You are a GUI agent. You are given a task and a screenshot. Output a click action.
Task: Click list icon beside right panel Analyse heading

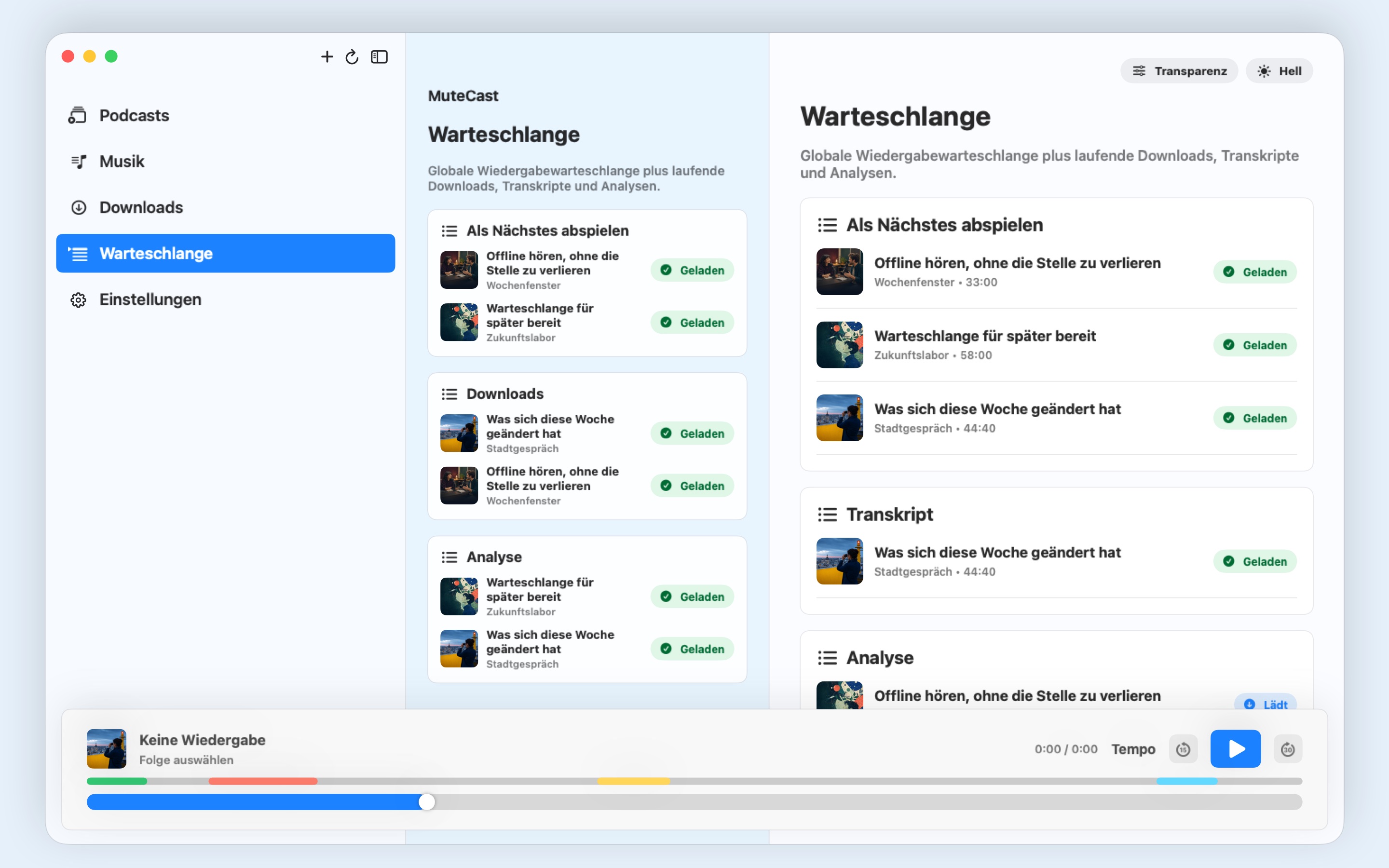pos(827,658)
